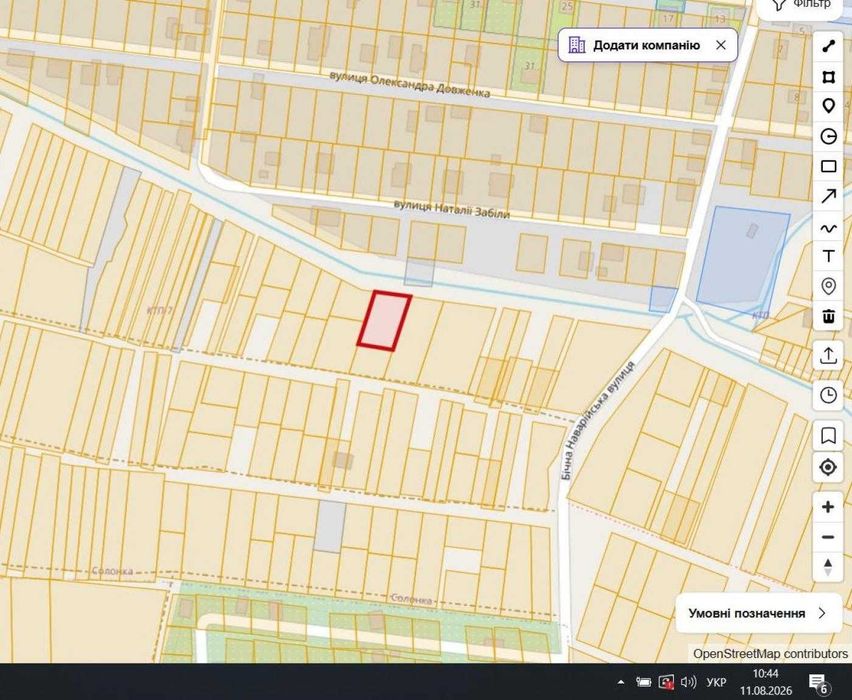This screenshot has width=852, height=700.
Task: Open battery status tray icon
Action: tap(643, 682)
